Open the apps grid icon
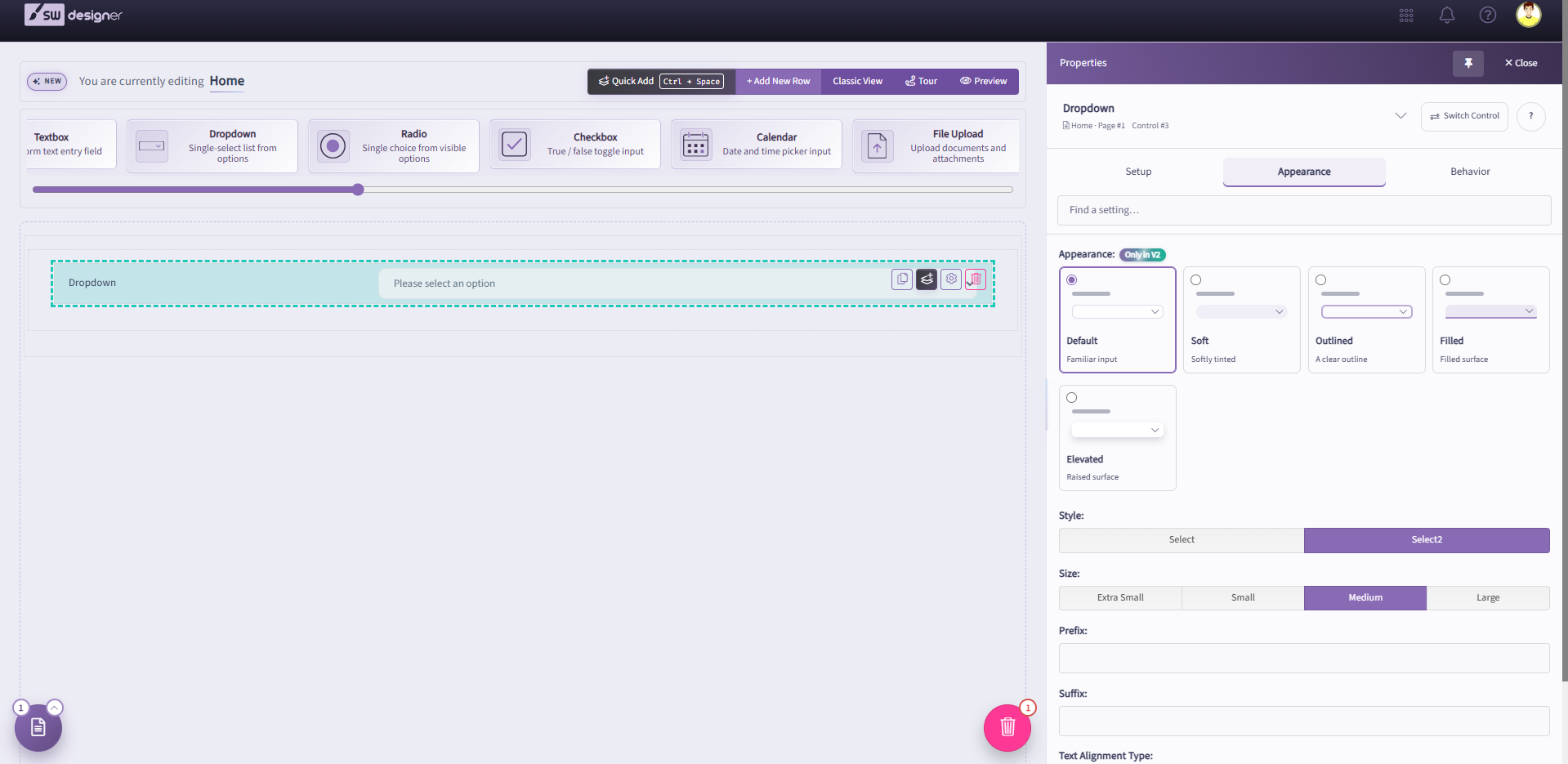Screen dimensions: 1568x764 click(x=1406, y=16)
